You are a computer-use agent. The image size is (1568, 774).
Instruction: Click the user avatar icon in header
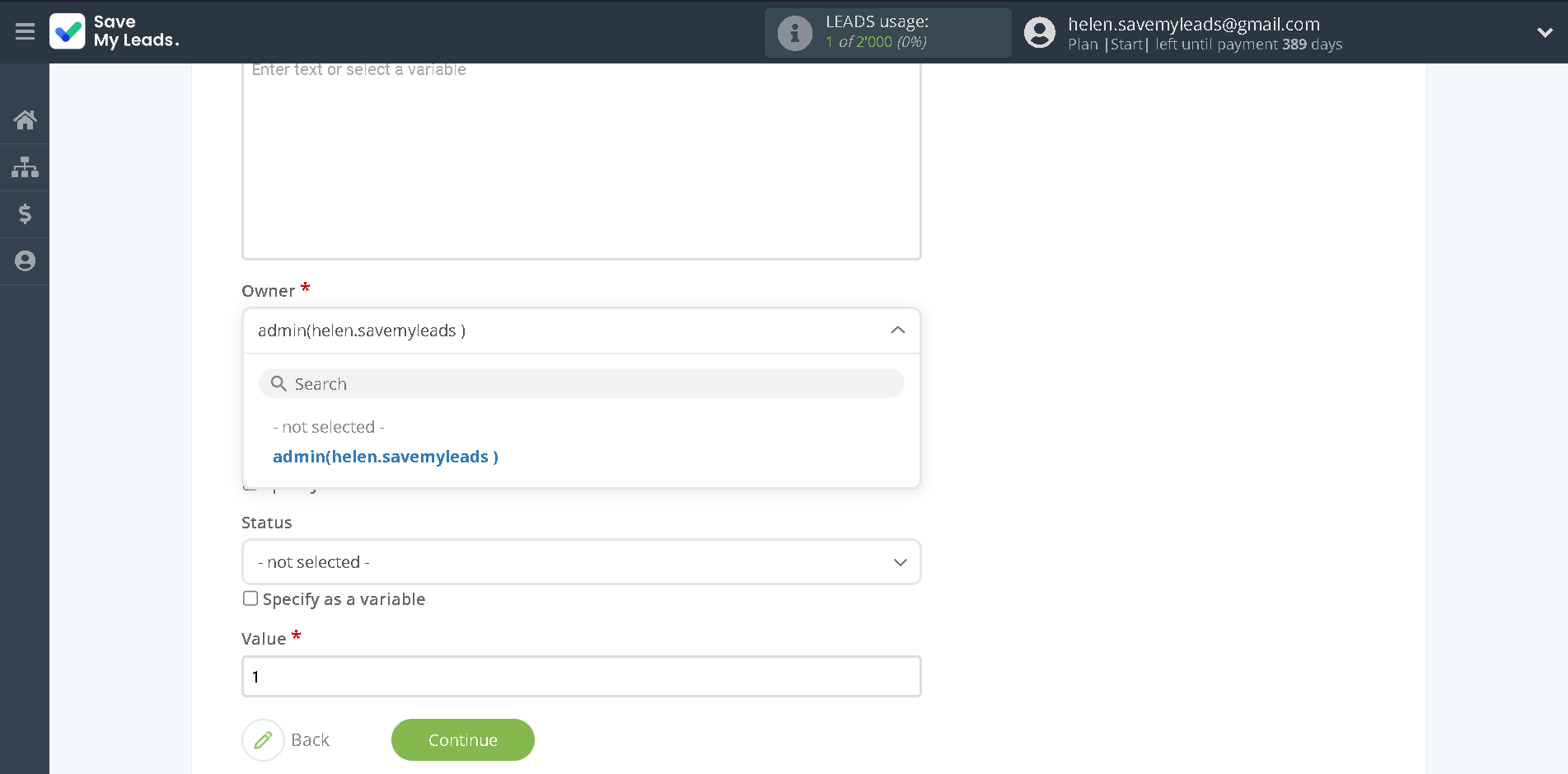[x=1040, y=33]
